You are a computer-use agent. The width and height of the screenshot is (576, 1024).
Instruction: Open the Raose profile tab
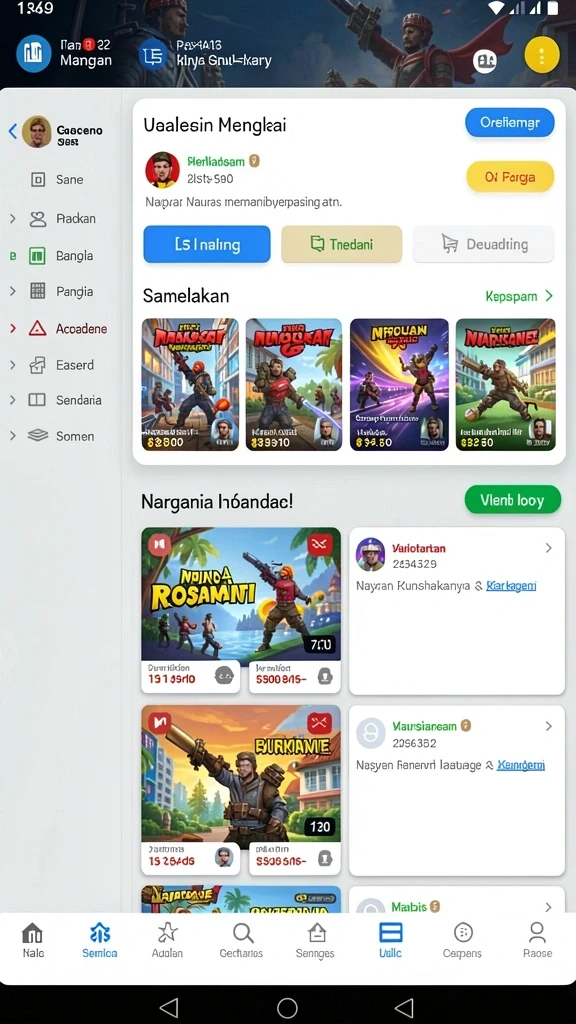click(x=537, y=940)
